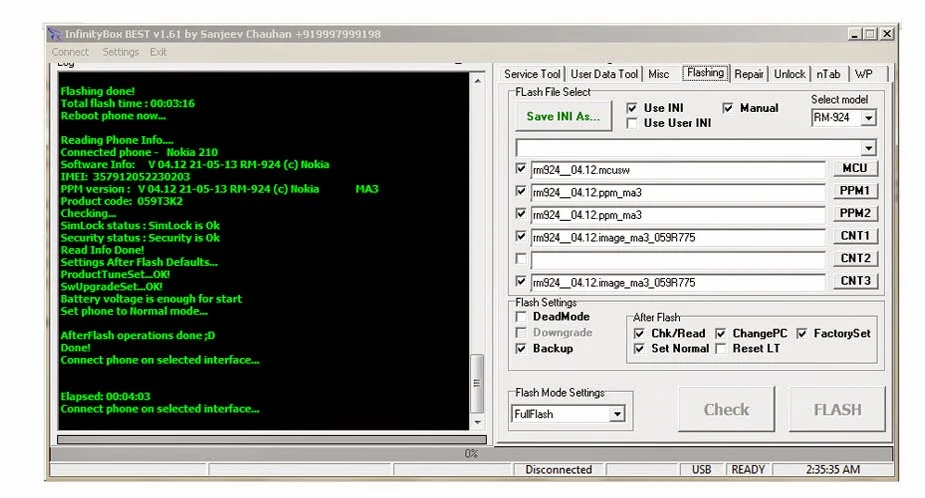Open the FullFlash mode dropdown
This screenshot has width=925, height=498.
617,414
